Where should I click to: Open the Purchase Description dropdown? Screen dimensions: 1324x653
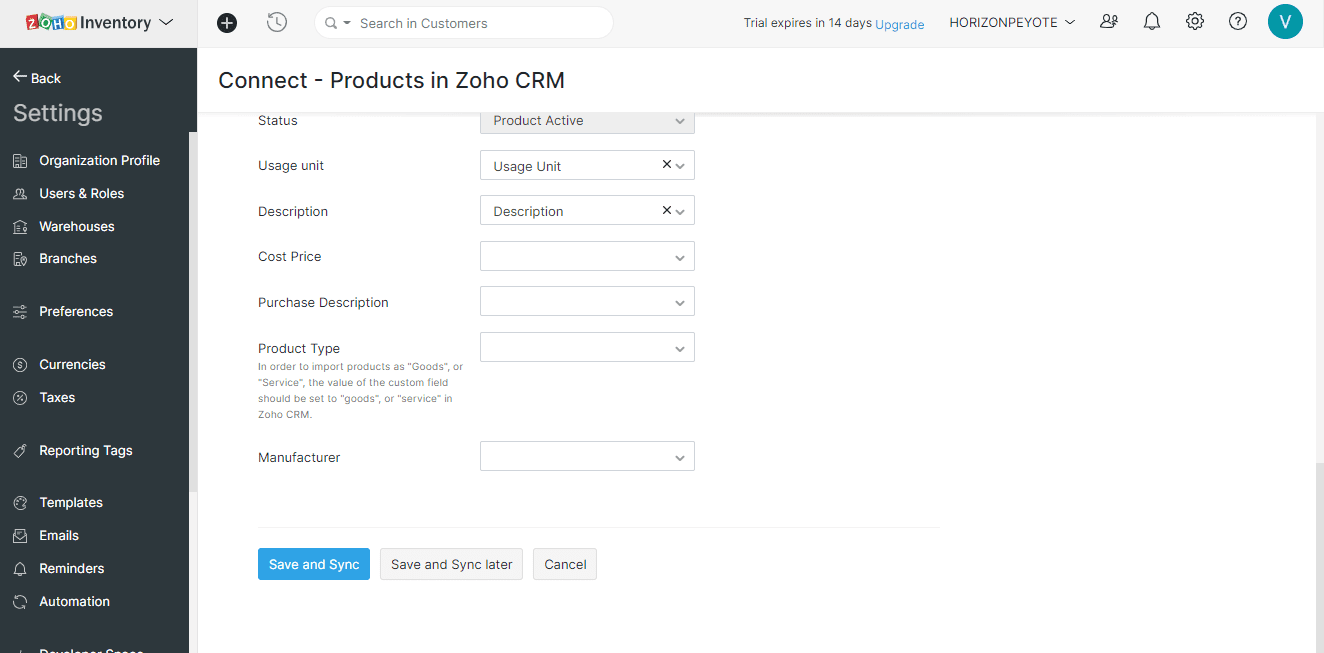(x=587, y=302)
